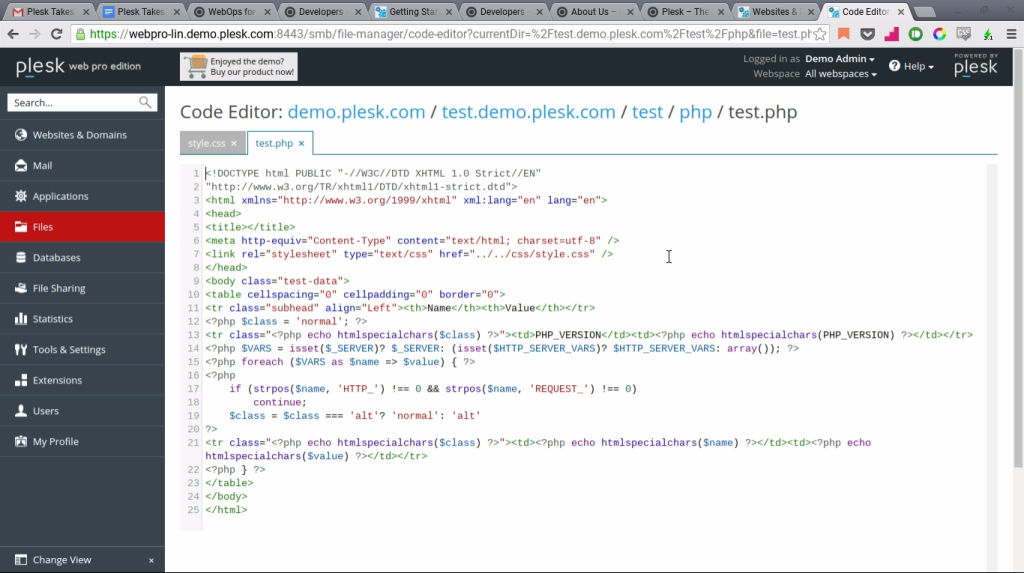1024x573 pixels.
Task: Click in the sidebar Search field
Action: 70,102
